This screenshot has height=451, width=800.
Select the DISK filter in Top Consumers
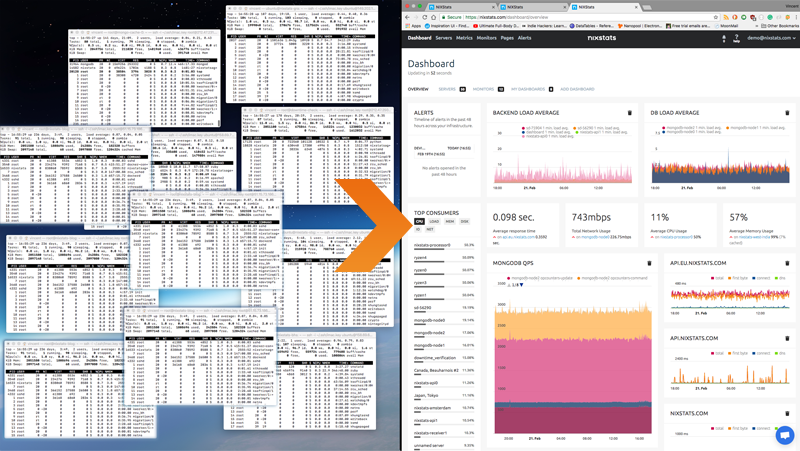pos(464,221)
